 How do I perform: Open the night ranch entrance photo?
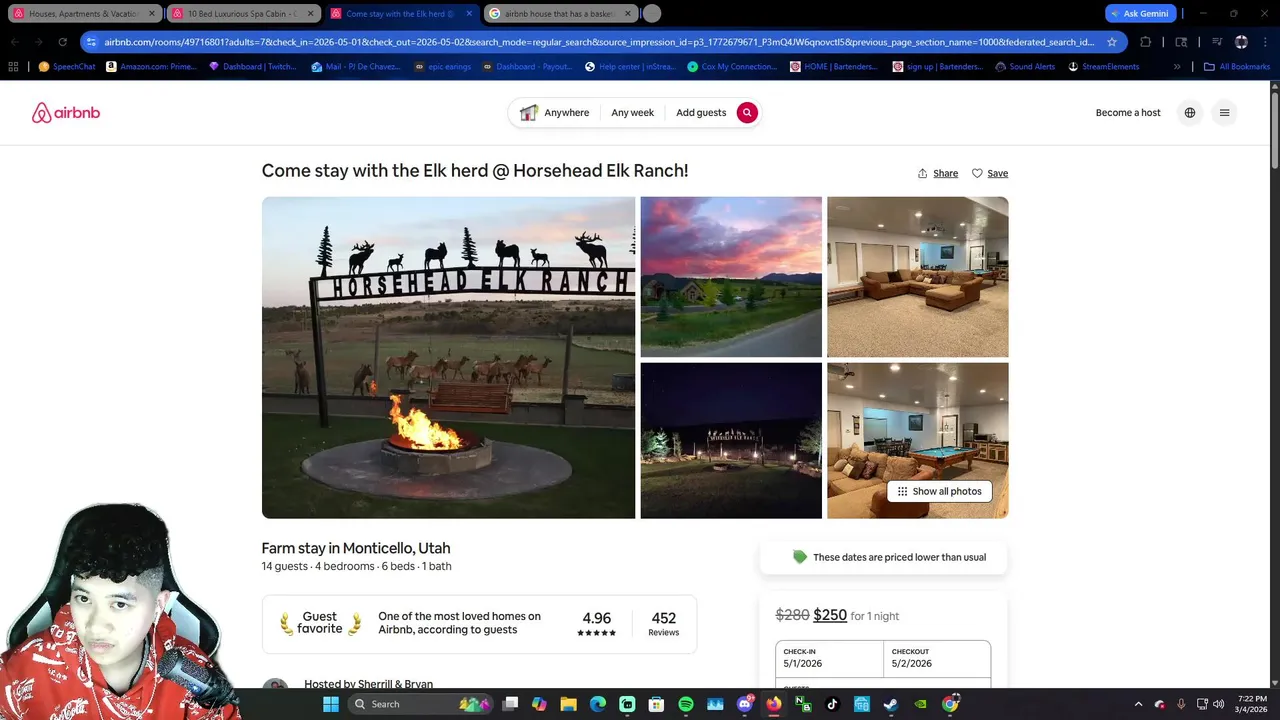click(731, 440)
